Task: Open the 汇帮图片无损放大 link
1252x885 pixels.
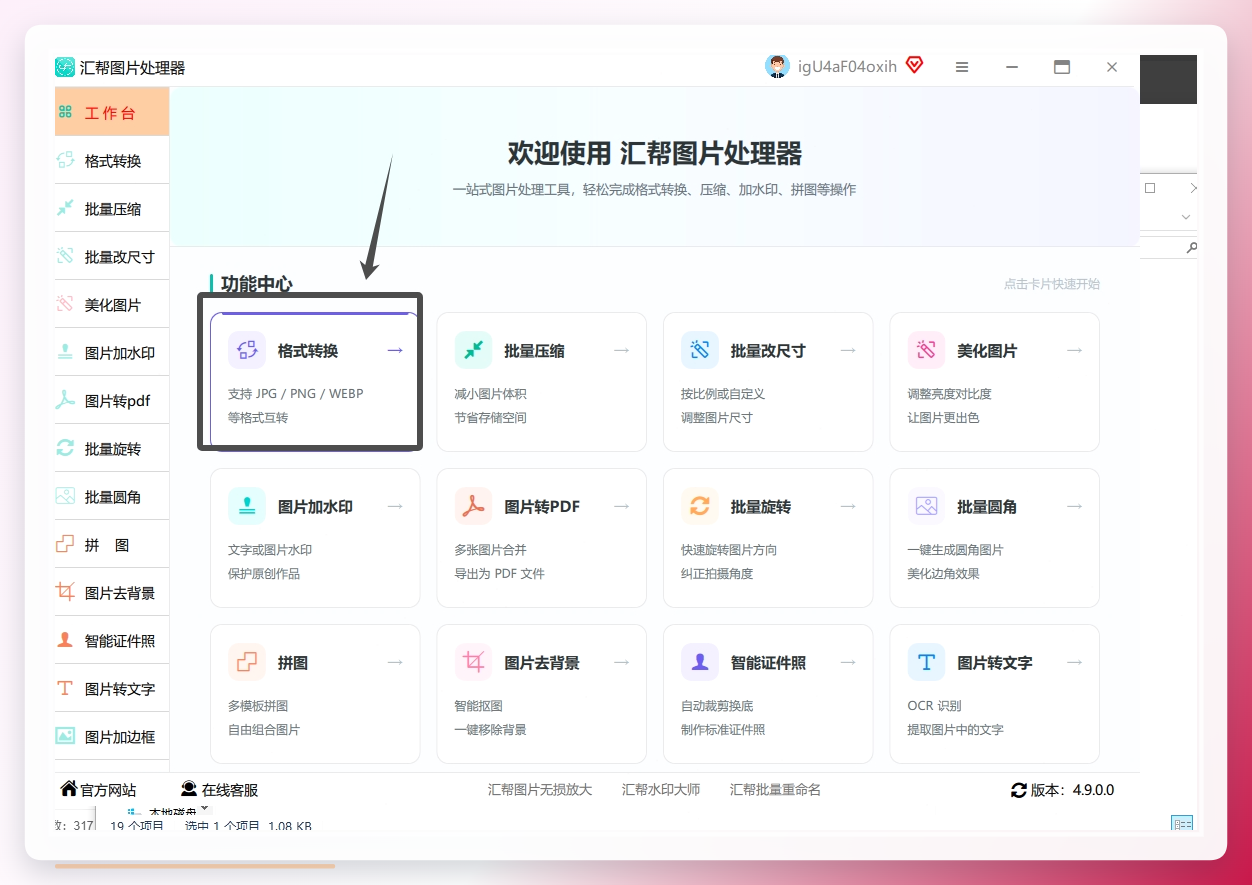Action: pyautogui.click(x=540, y=790)
